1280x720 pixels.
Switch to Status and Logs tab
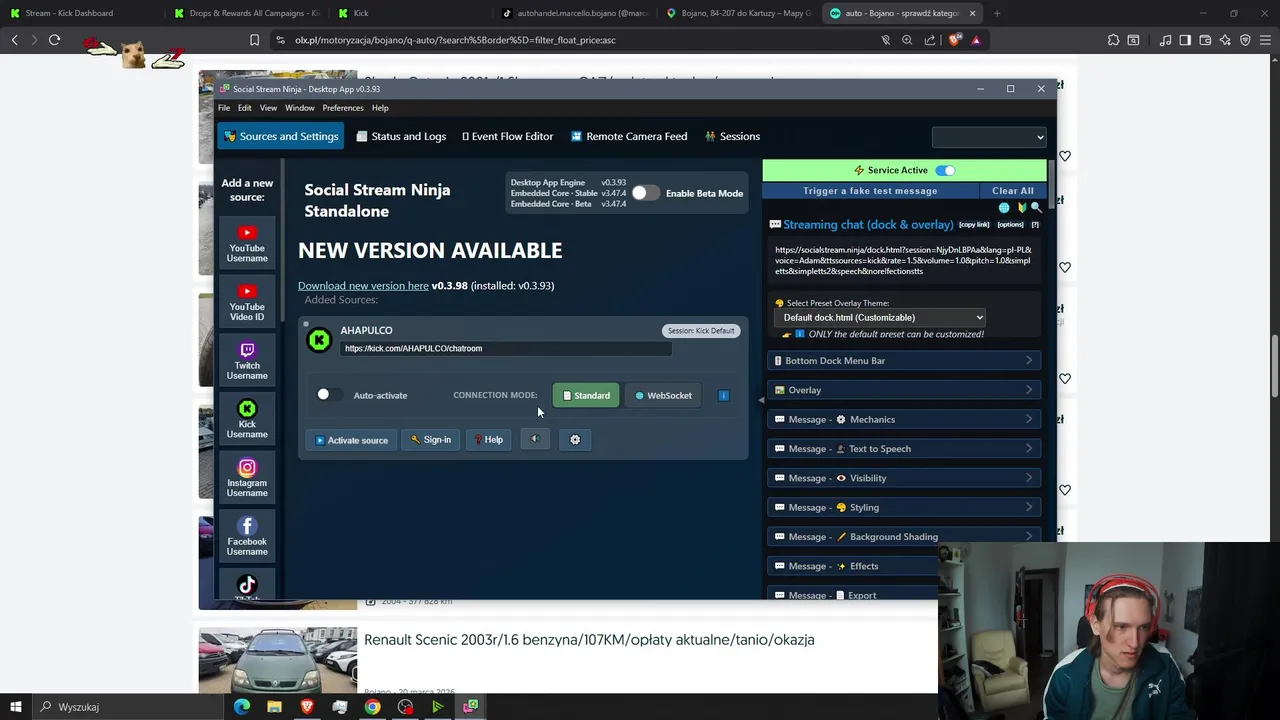[x=401, y=136]
